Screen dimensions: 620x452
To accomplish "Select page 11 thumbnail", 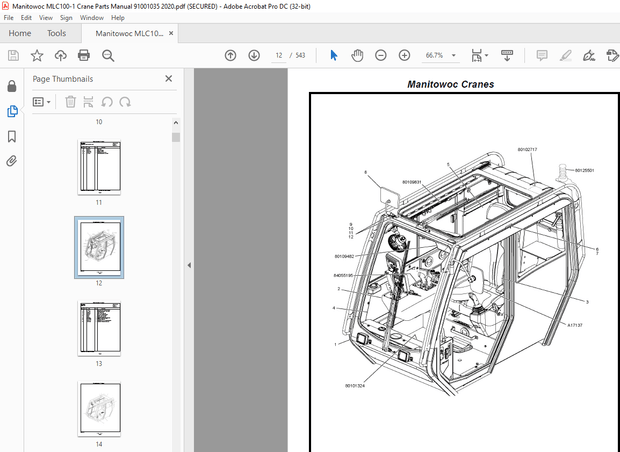I will [x=99, y=167].
